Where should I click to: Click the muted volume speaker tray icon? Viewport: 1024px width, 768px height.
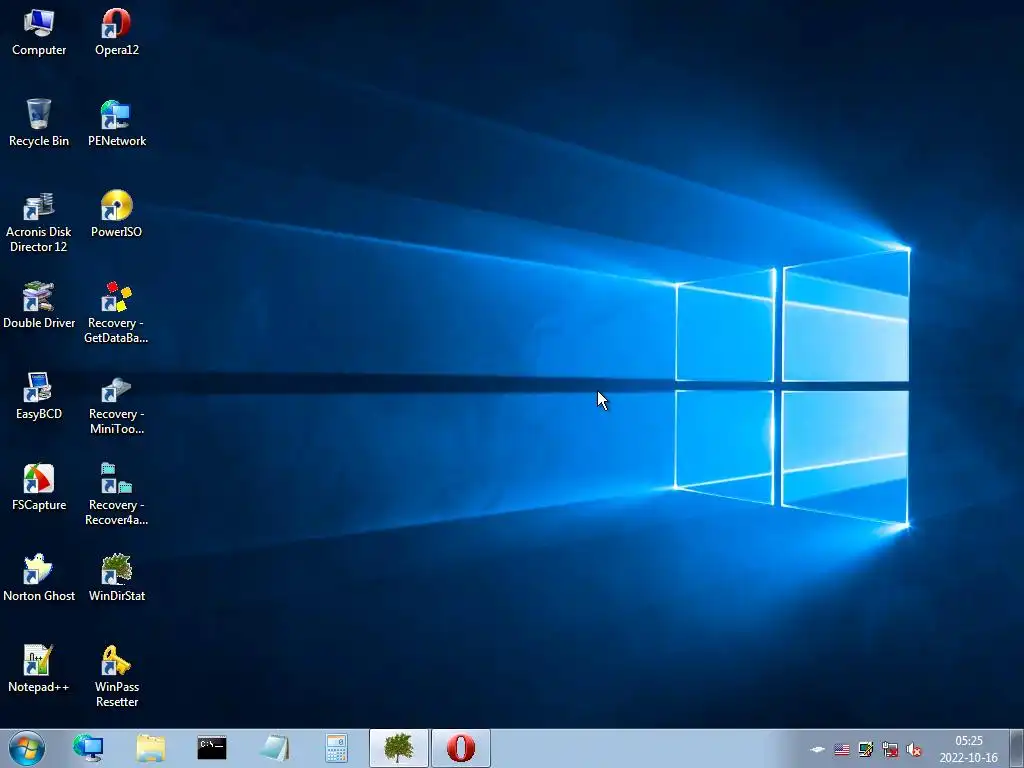pyautogui.click(x=914, y=750)
